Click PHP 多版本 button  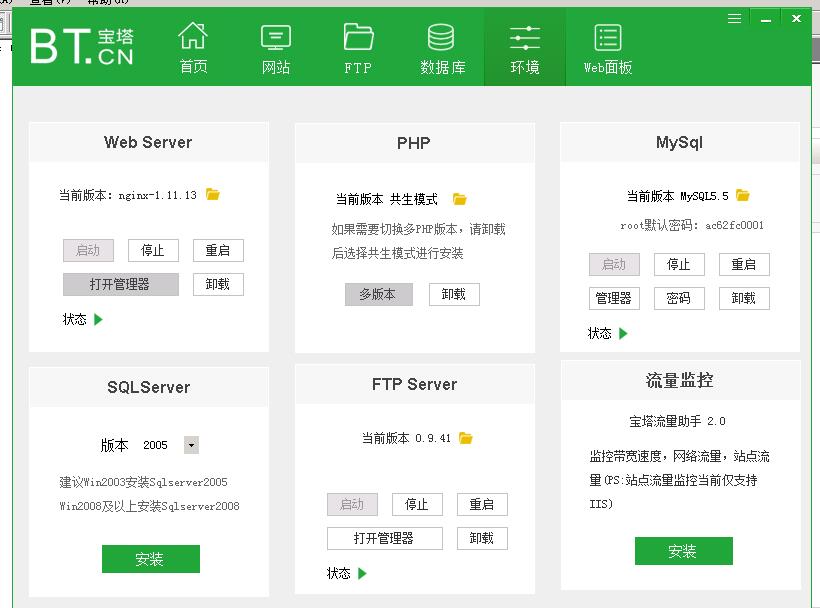379,294
